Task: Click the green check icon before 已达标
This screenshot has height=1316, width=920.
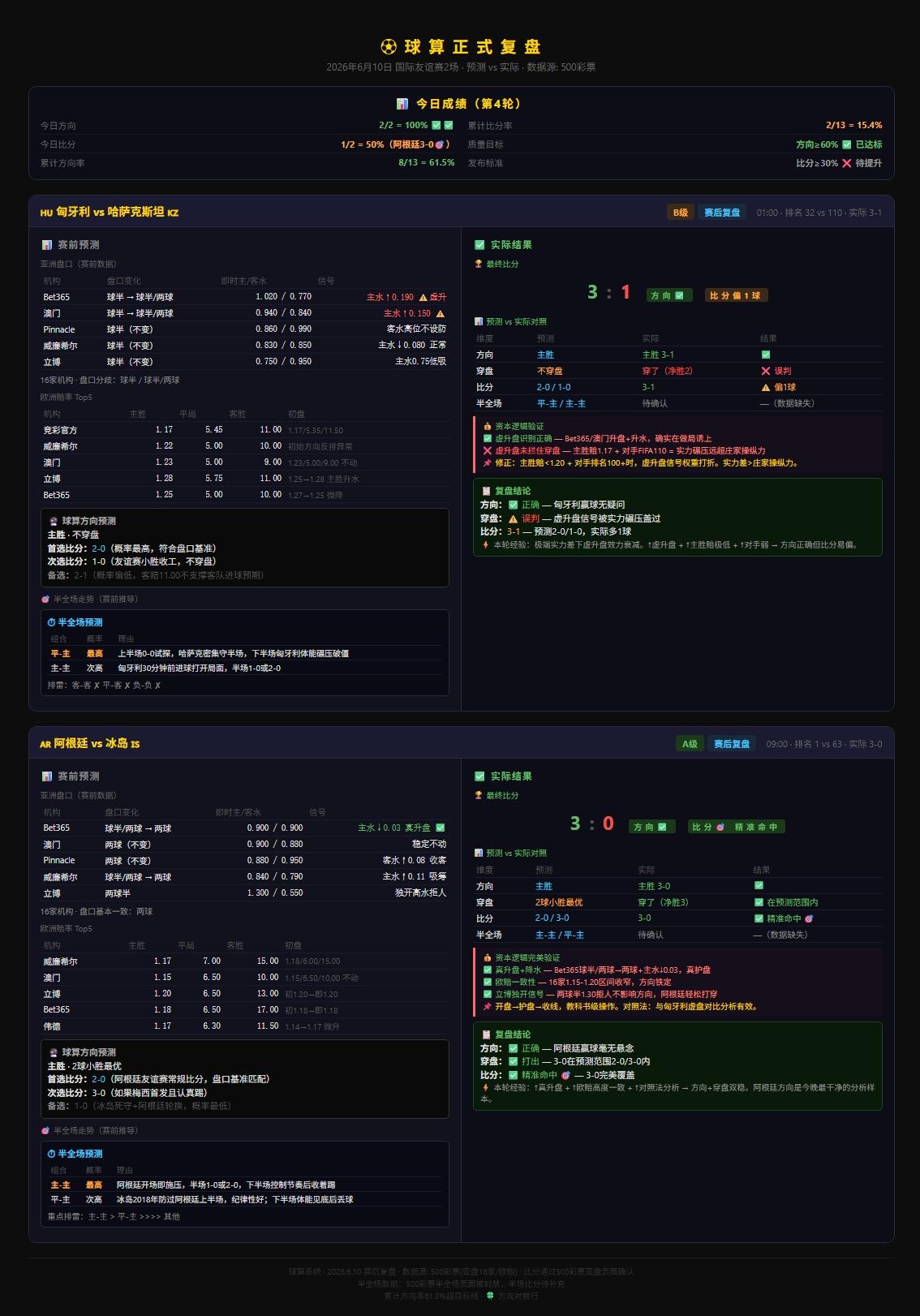Action: coord(846,144)
